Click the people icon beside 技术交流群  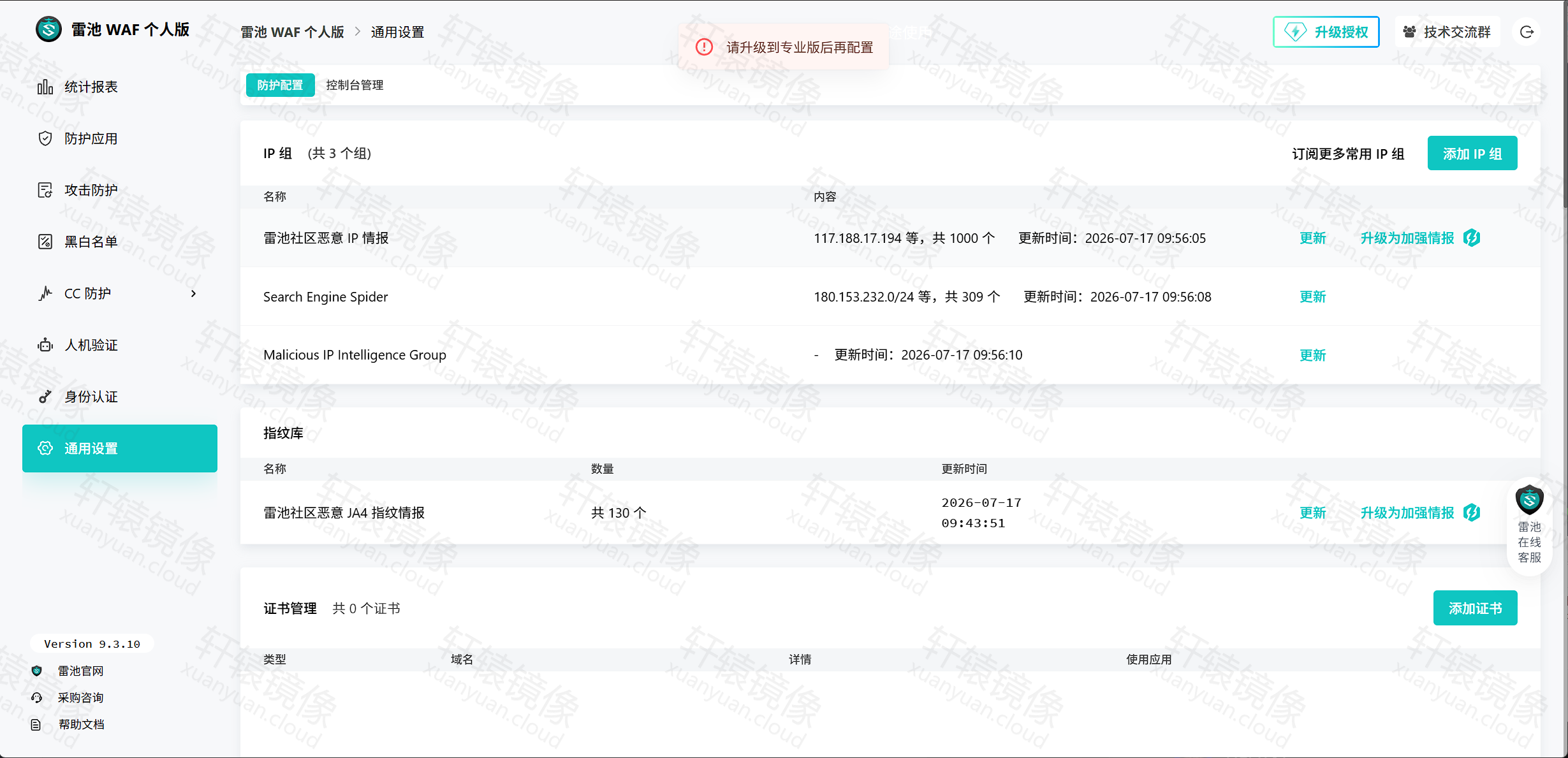pyautogui.click(x=1410, y=32)
